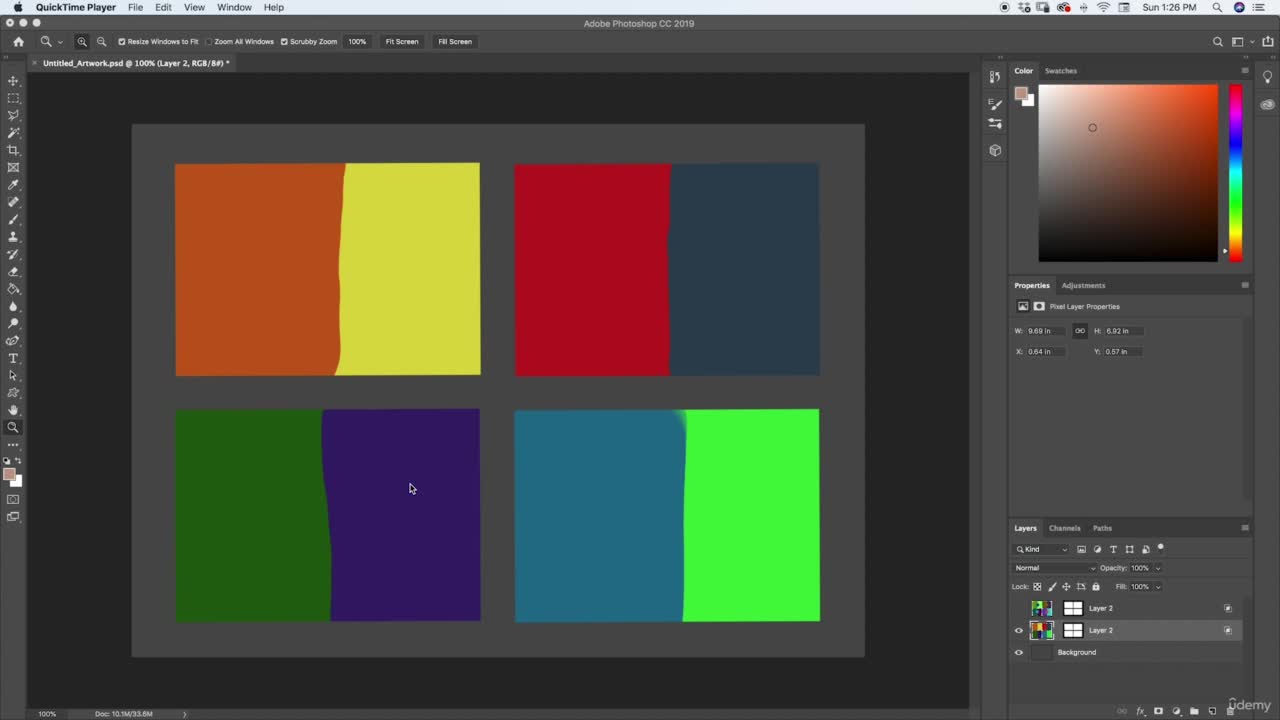This screenshot has height=720, width=1280.
Task: Click the 100% zoom button
Action: (357, 42)
